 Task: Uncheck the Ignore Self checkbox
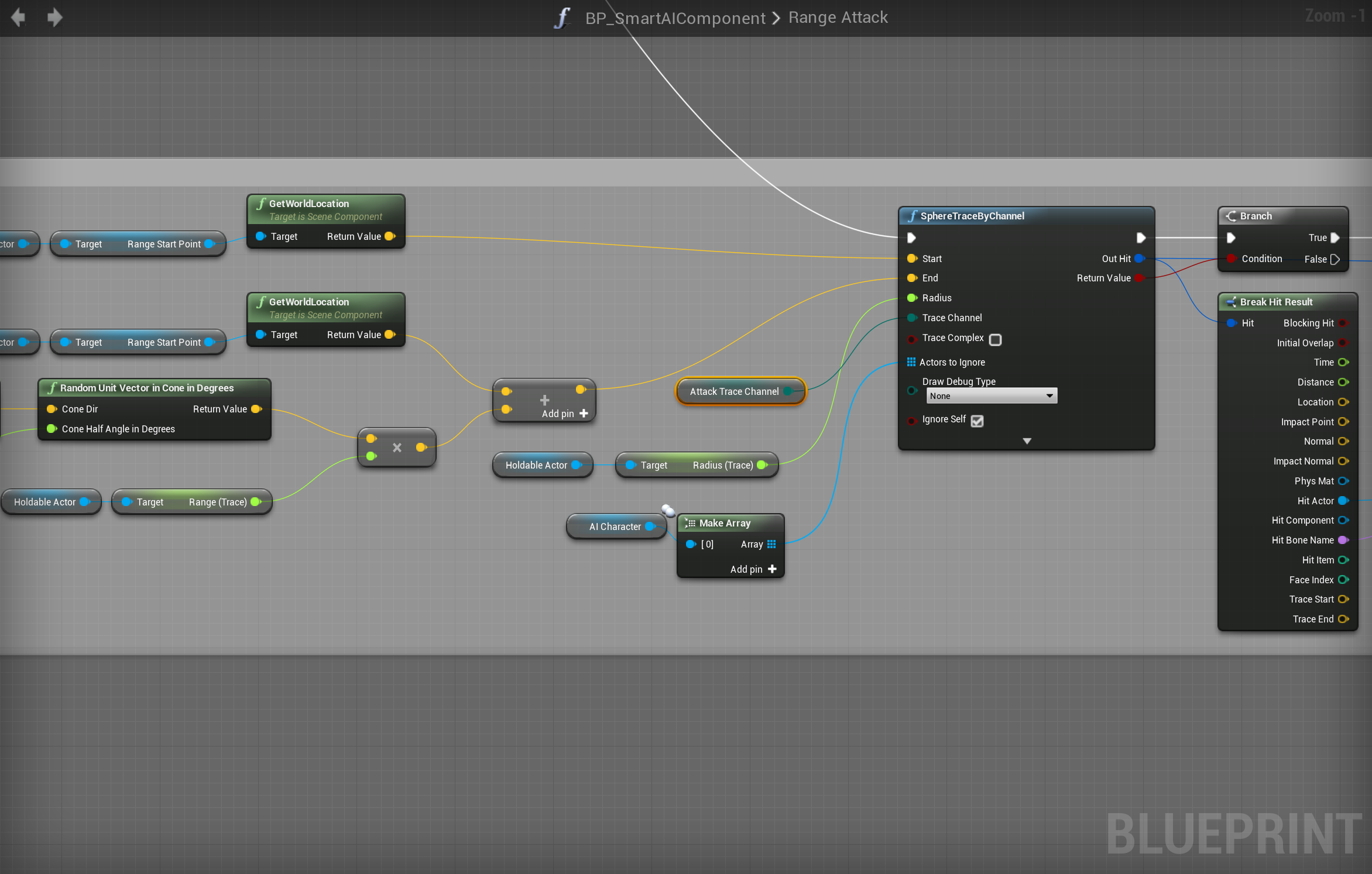(x=977, y=421)
